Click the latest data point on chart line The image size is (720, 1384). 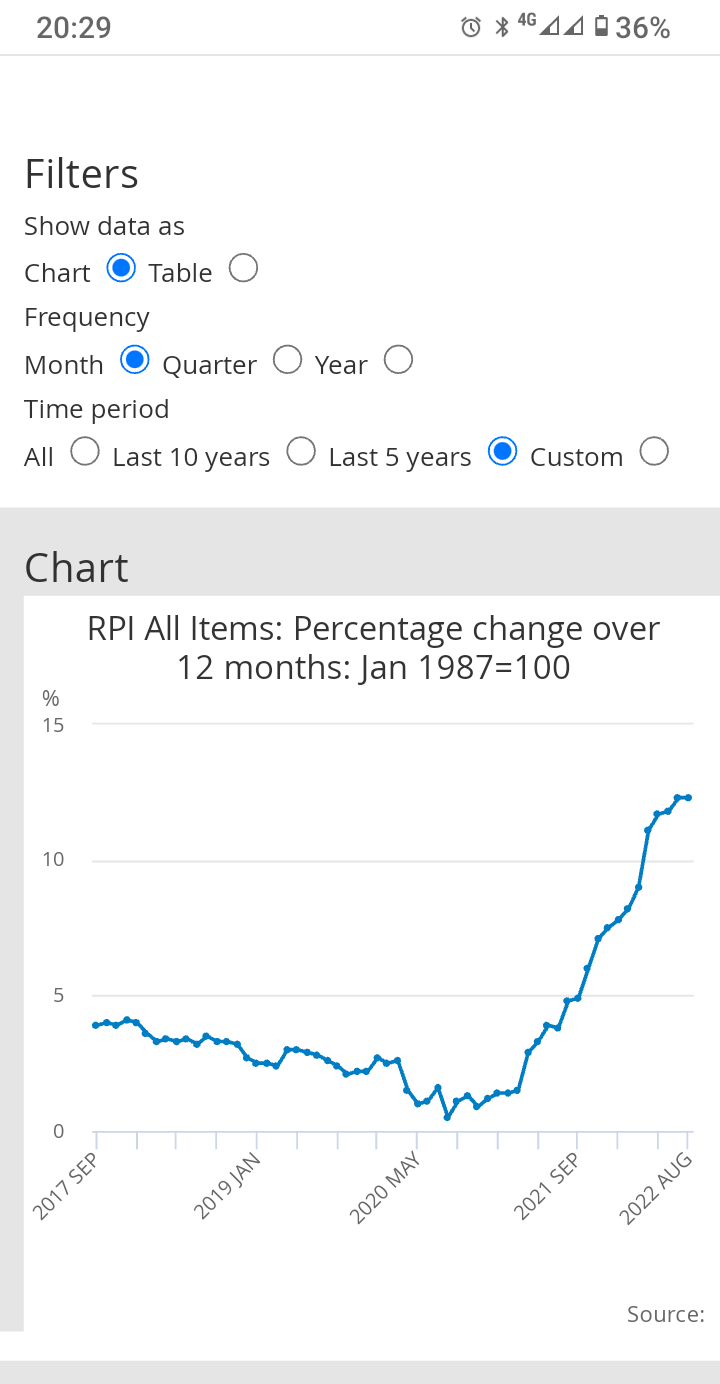click(x=688, y=797)
